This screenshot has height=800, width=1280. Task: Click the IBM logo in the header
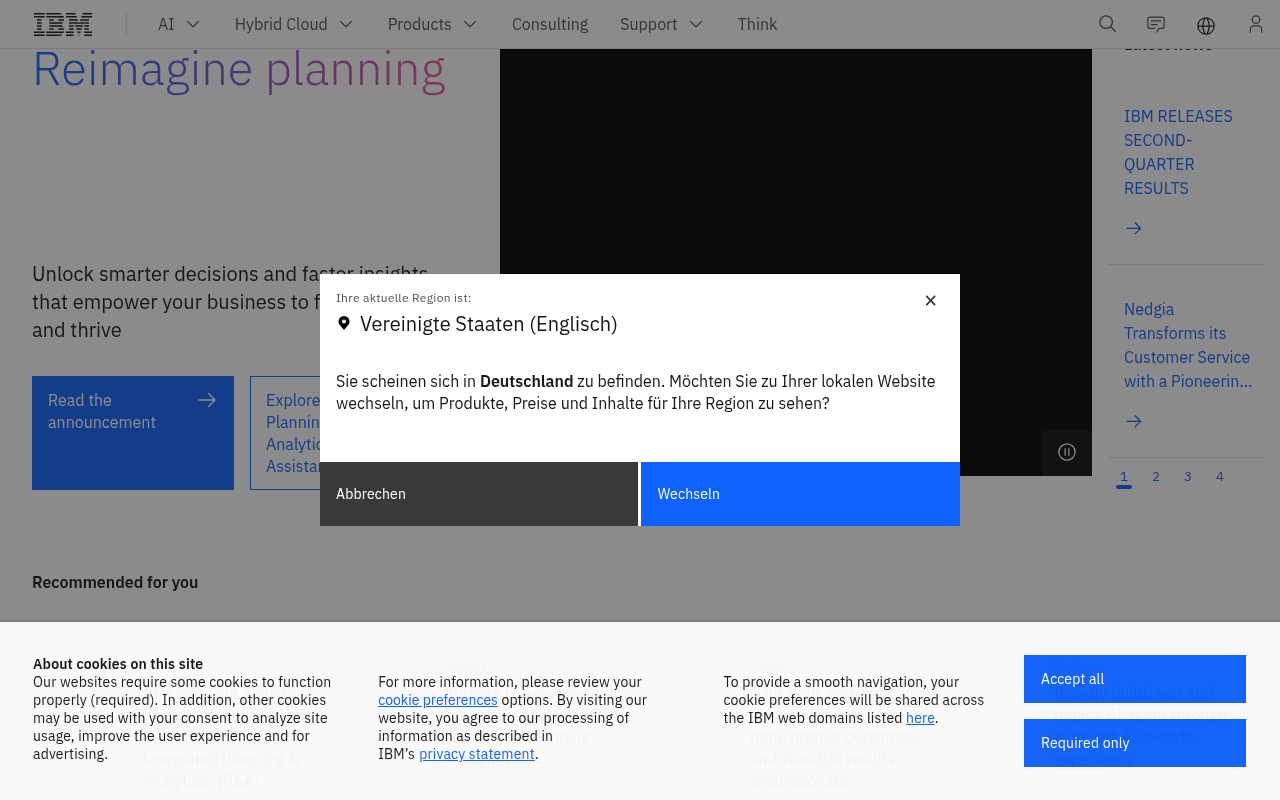pos(63,24)
